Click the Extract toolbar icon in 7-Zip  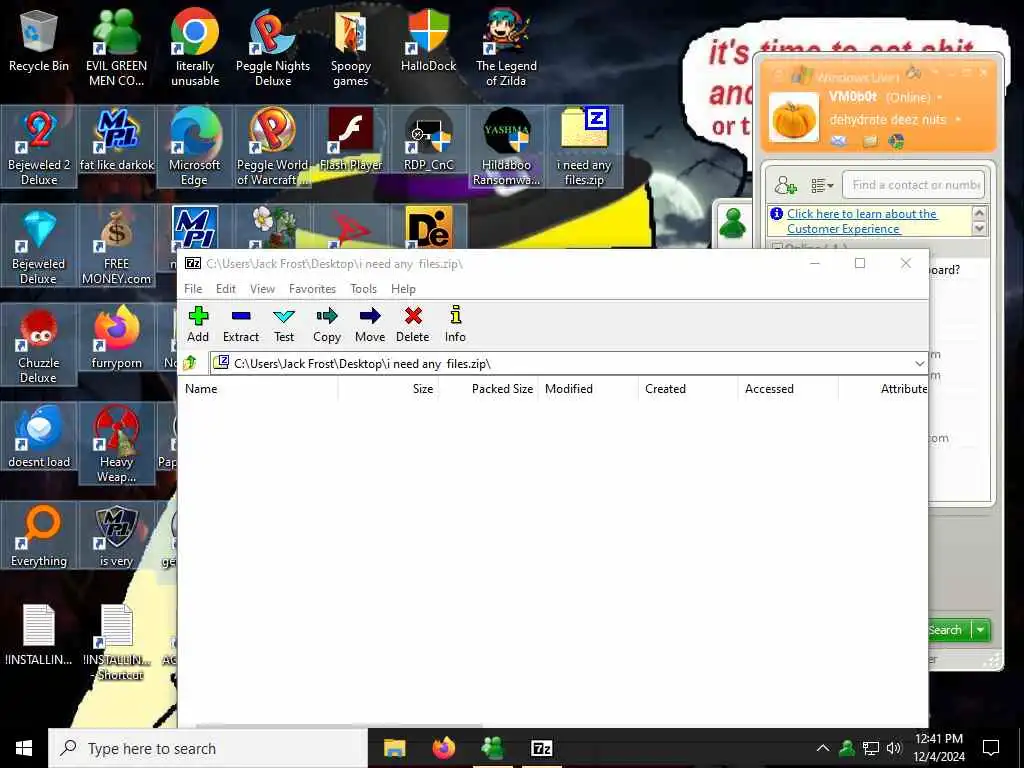click(241, 325)
